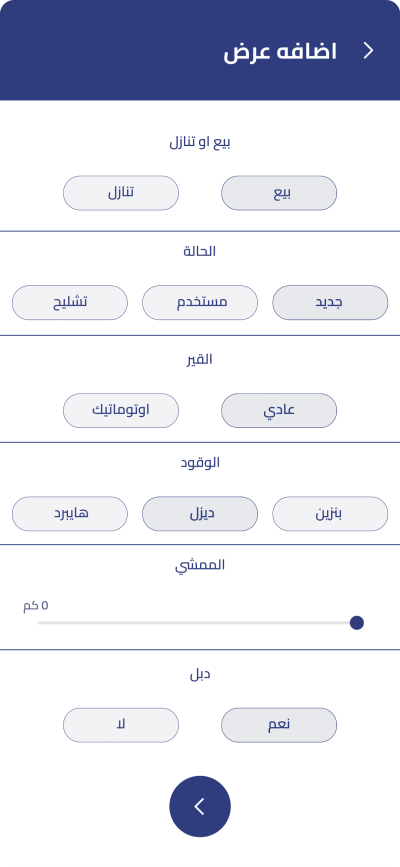Image resolution: width=400 pixels, height=867 pixels.
Task: Pick بنزين fuel type
Action: (330, 514)
